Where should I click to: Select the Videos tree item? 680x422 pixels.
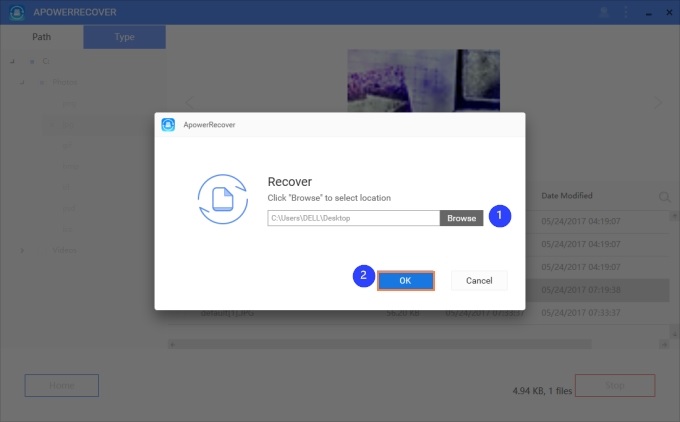coord(64,250)
